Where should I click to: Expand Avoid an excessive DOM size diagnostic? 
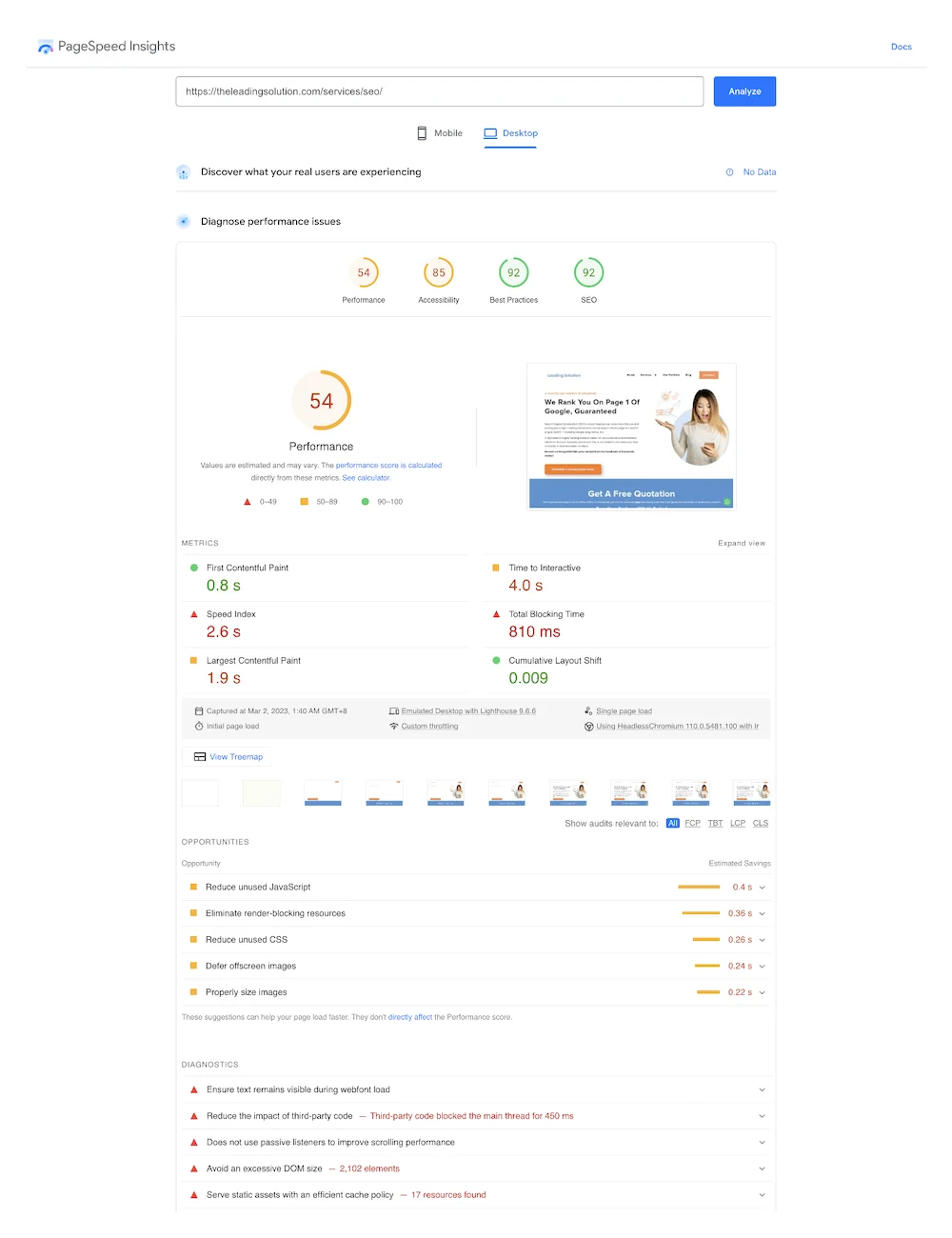pos(762,1168)
